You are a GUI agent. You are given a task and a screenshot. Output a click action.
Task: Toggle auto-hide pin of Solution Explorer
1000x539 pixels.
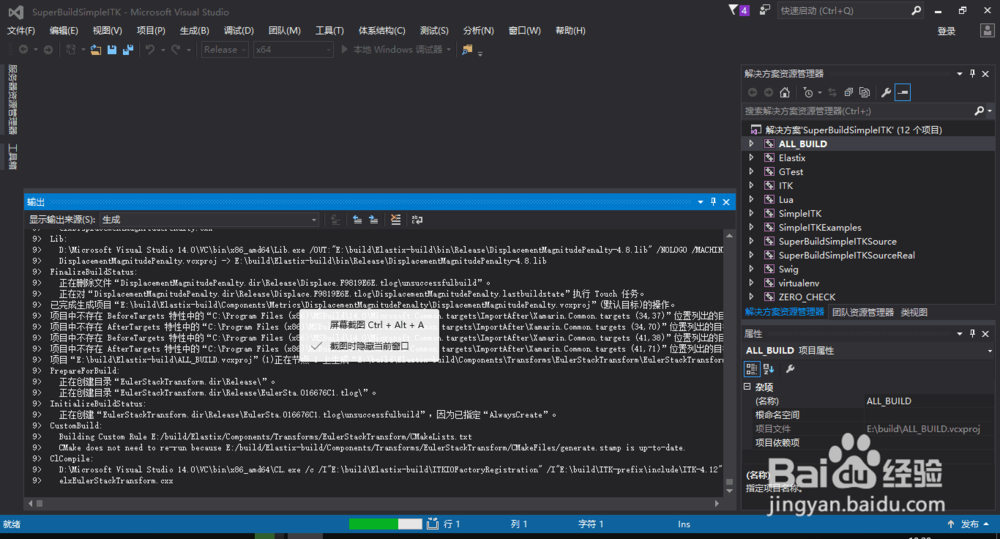click(x=973, y=74)
